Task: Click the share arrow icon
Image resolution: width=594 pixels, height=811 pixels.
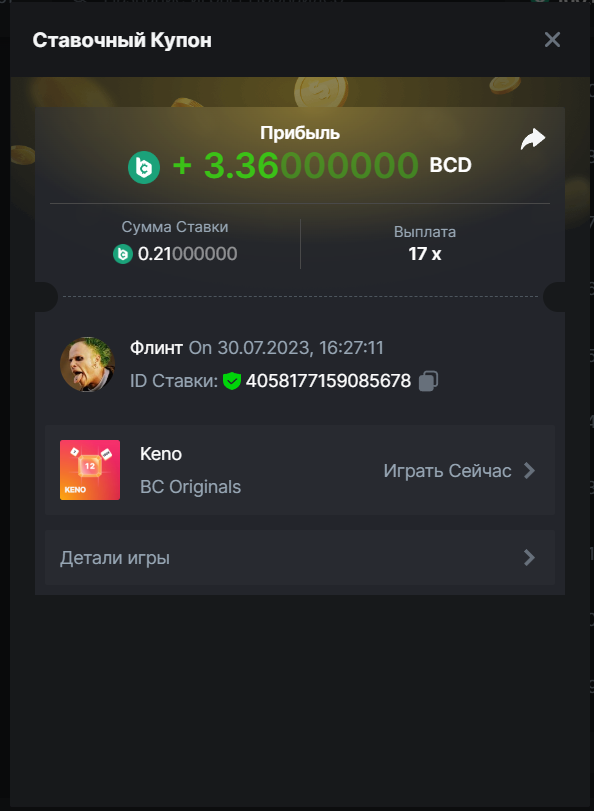Action: point(533,139)
